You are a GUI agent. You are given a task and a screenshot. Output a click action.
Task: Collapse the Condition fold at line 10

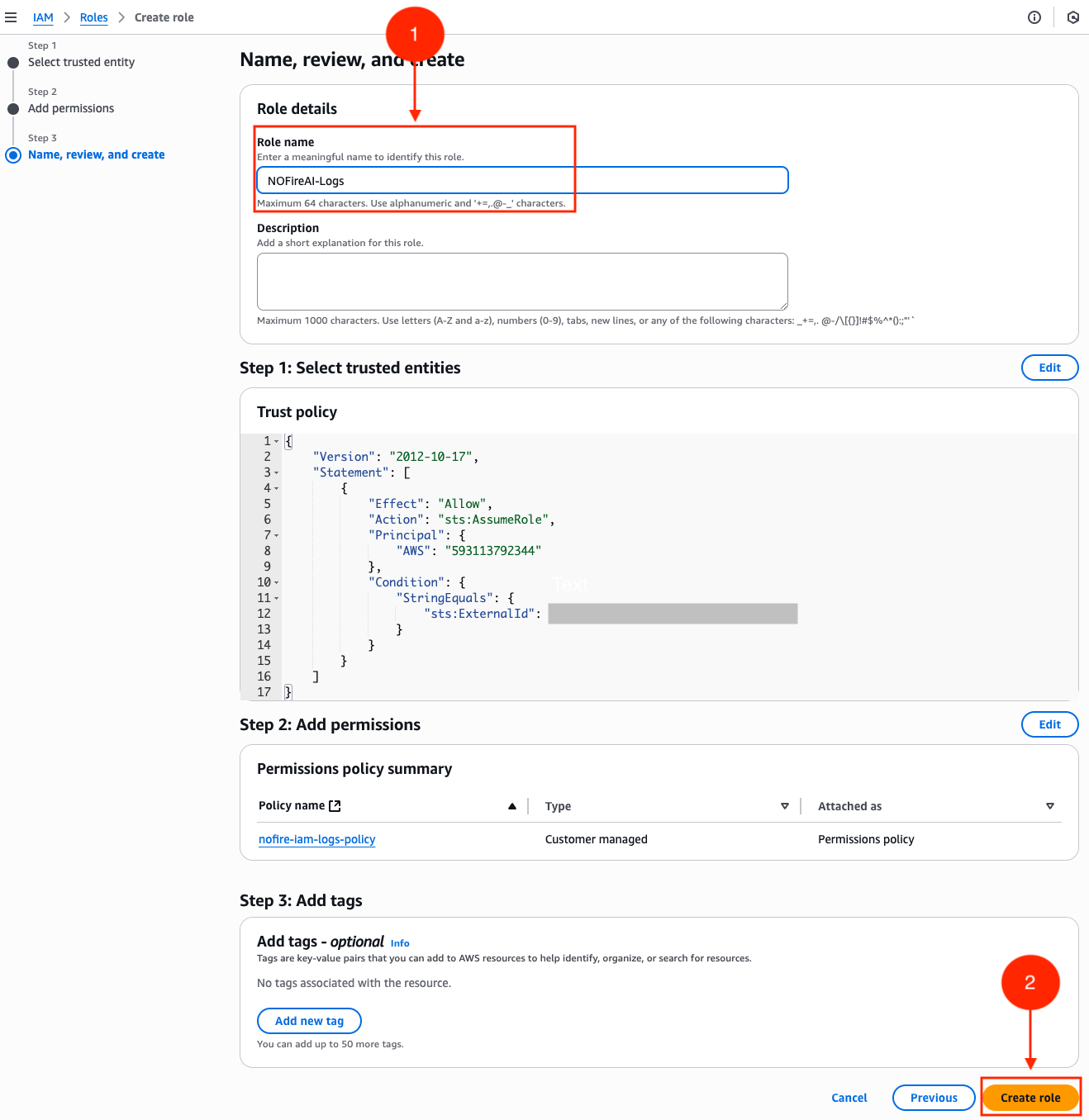[277, 583]
